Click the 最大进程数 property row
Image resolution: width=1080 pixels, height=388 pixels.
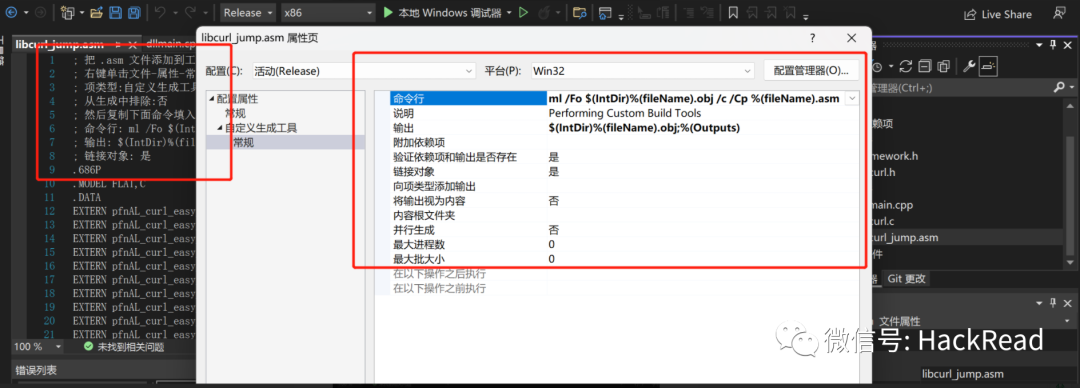[624, 244]
